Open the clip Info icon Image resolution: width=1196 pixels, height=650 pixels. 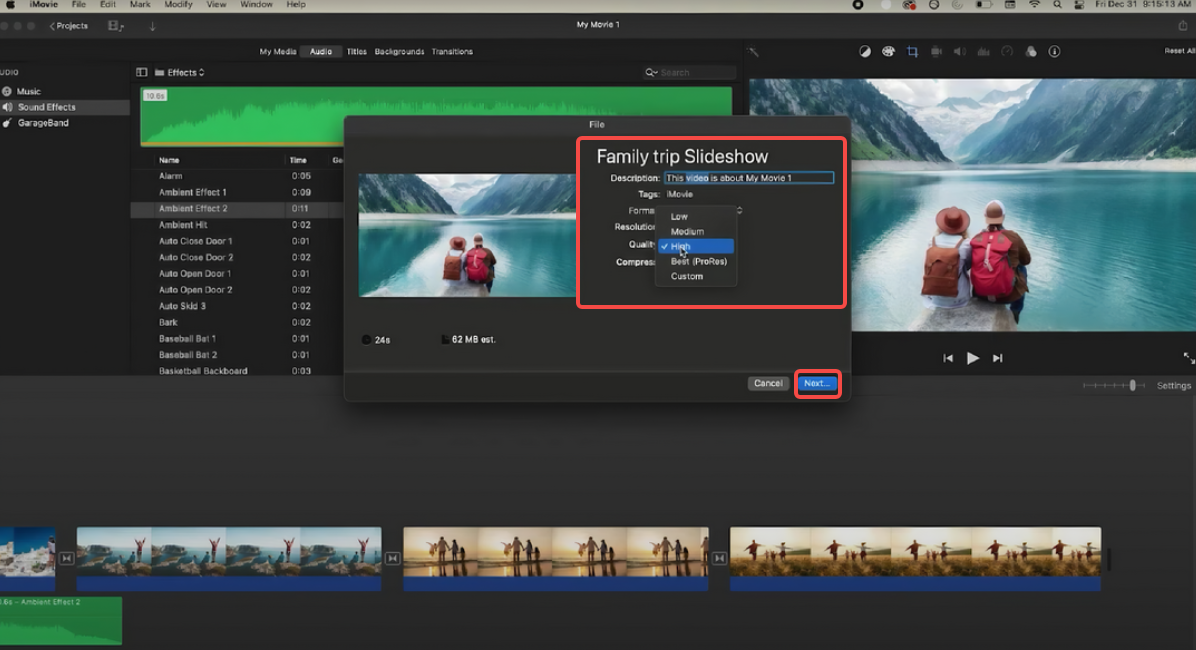click(x=1055, y=51)
